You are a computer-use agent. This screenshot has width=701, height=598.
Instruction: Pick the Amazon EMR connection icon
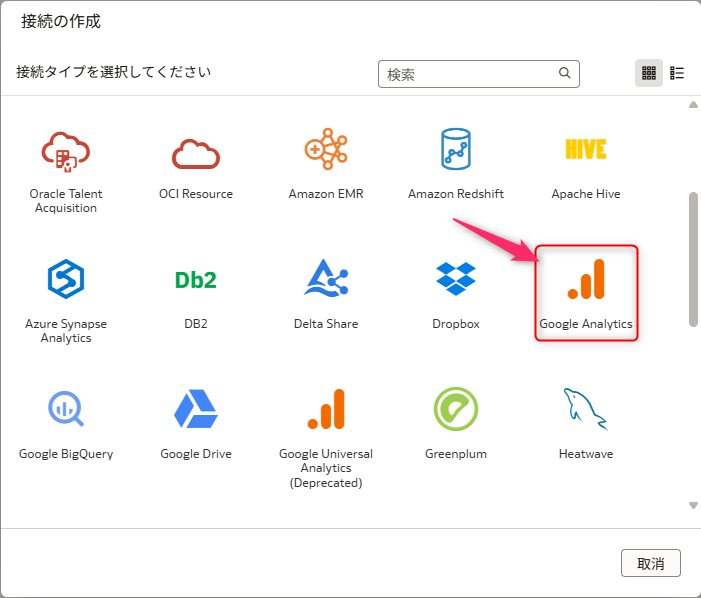[326, 149]
